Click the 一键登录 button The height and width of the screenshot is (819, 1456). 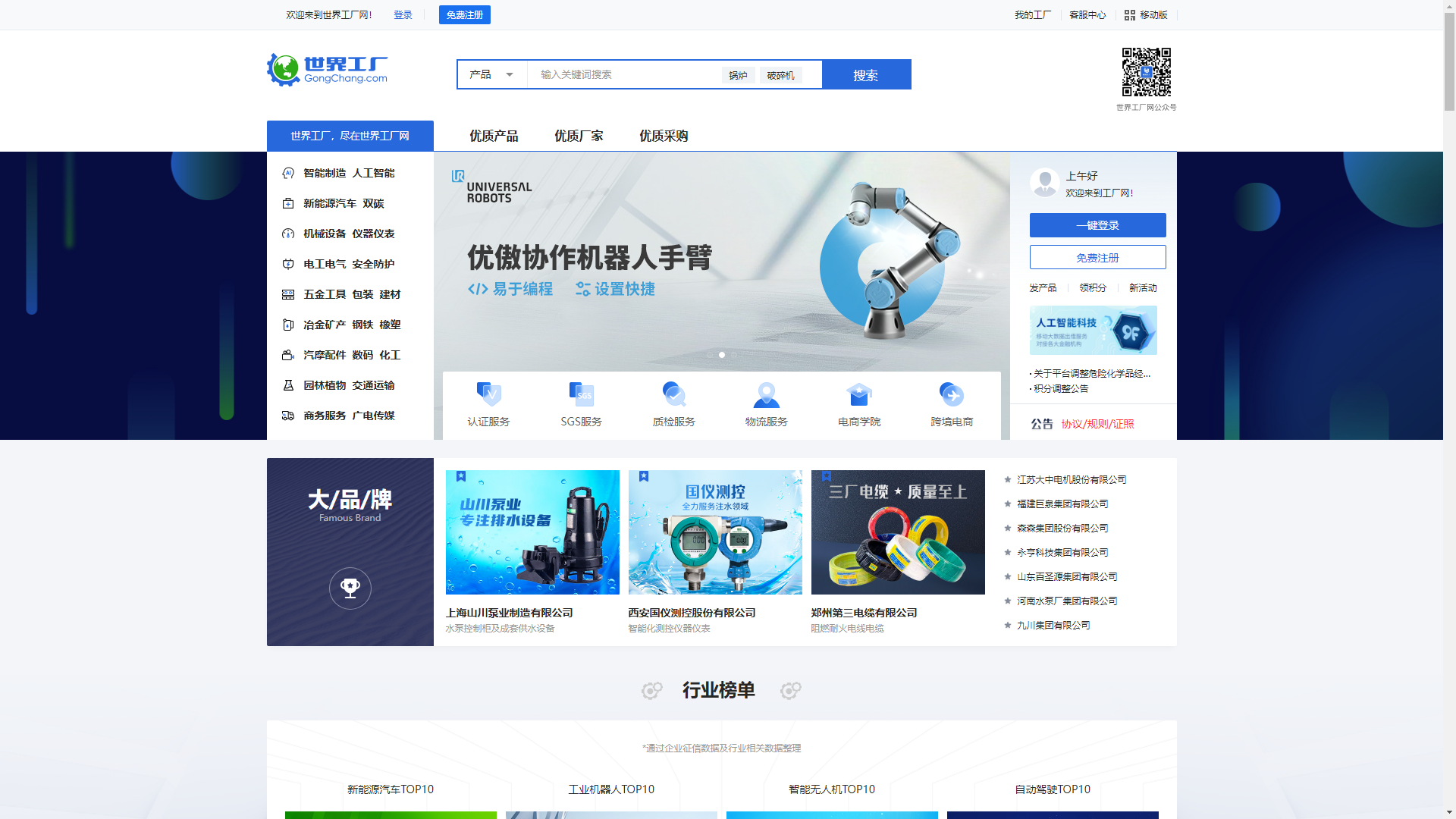[x=1097, y=224]
